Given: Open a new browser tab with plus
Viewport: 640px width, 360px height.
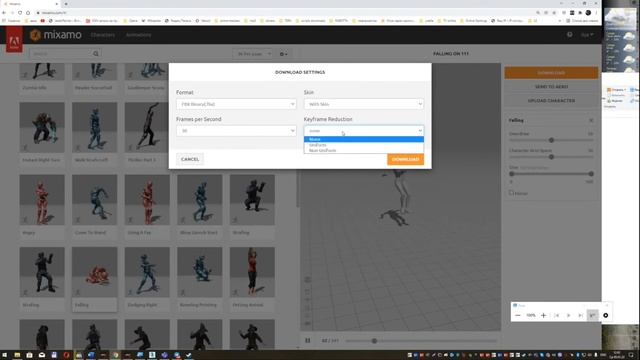Looking at the screenshot, I should click(x=66, y=4).
